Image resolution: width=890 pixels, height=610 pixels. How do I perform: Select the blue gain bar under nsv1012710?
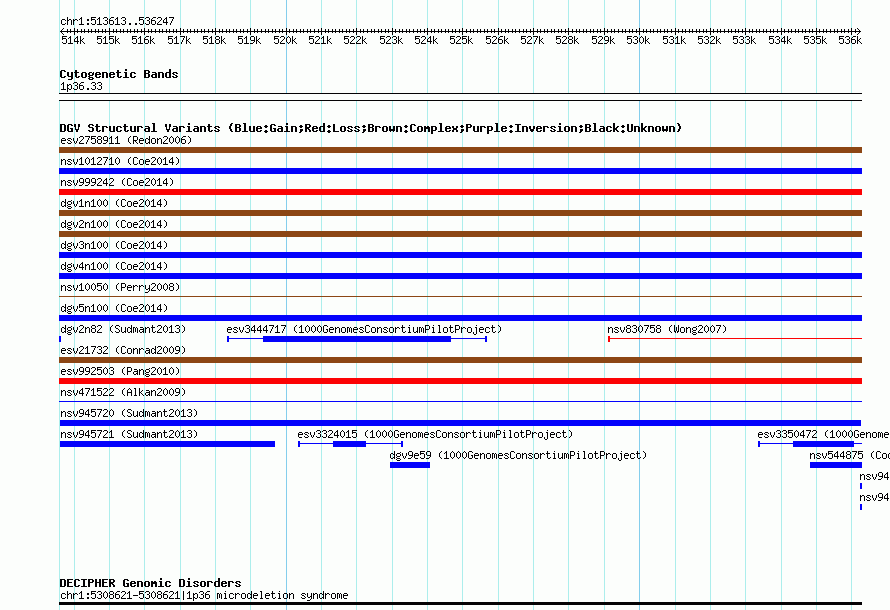click(x=460, y=171)
